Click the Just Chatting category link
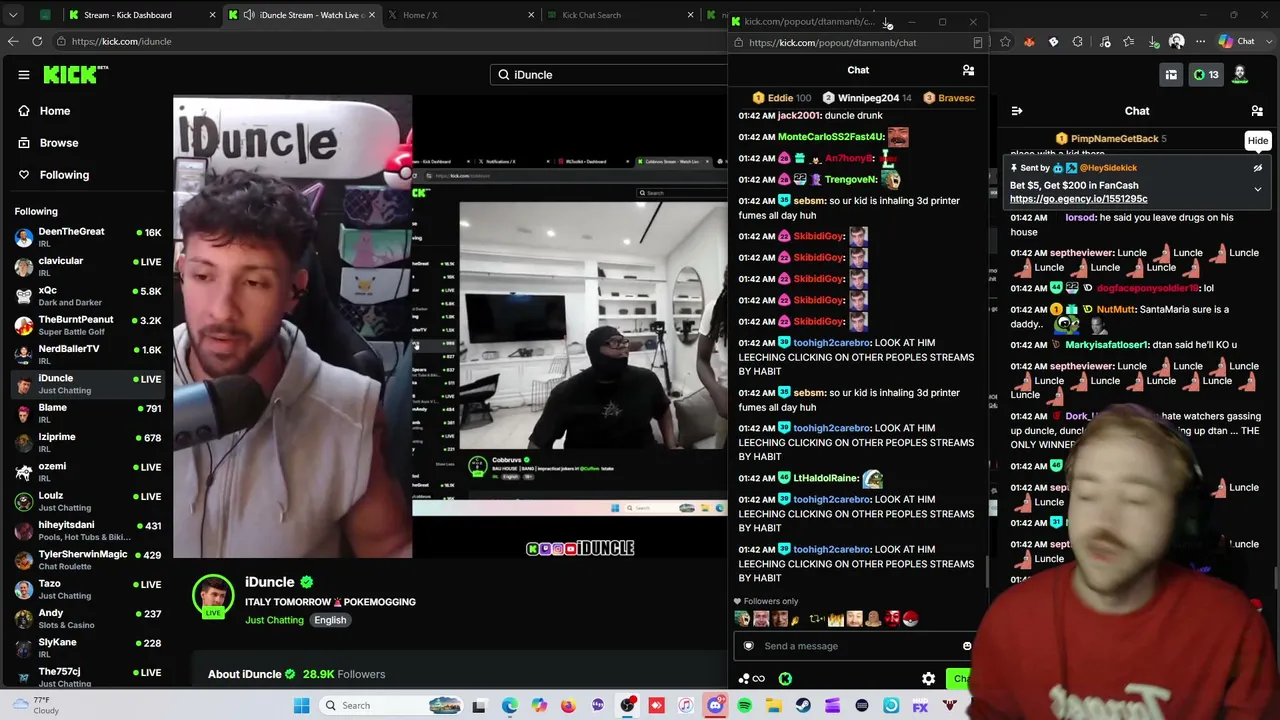 click(274, 620)
